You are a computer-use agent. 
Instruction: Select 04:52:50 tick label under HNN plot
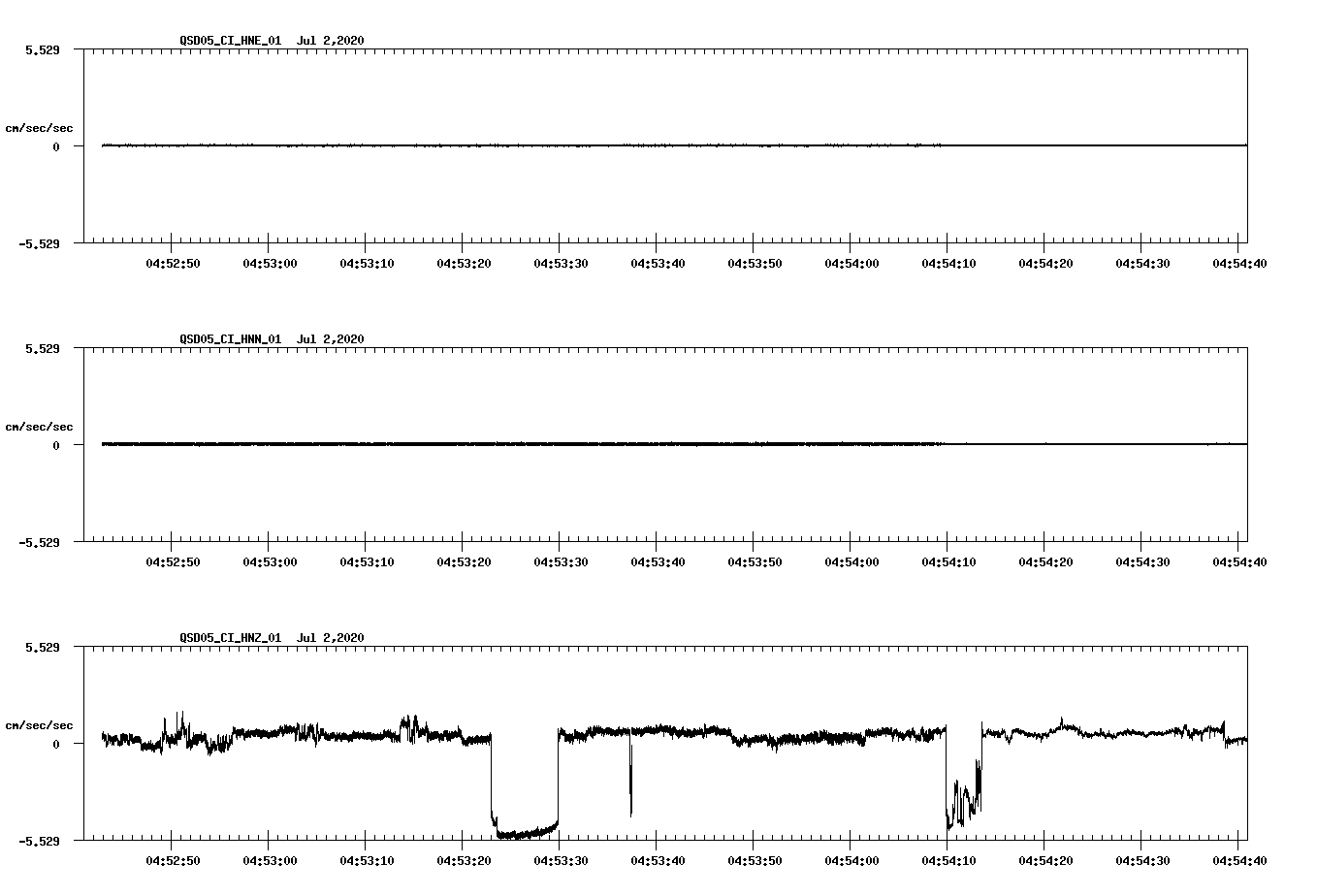click(173, 561)
